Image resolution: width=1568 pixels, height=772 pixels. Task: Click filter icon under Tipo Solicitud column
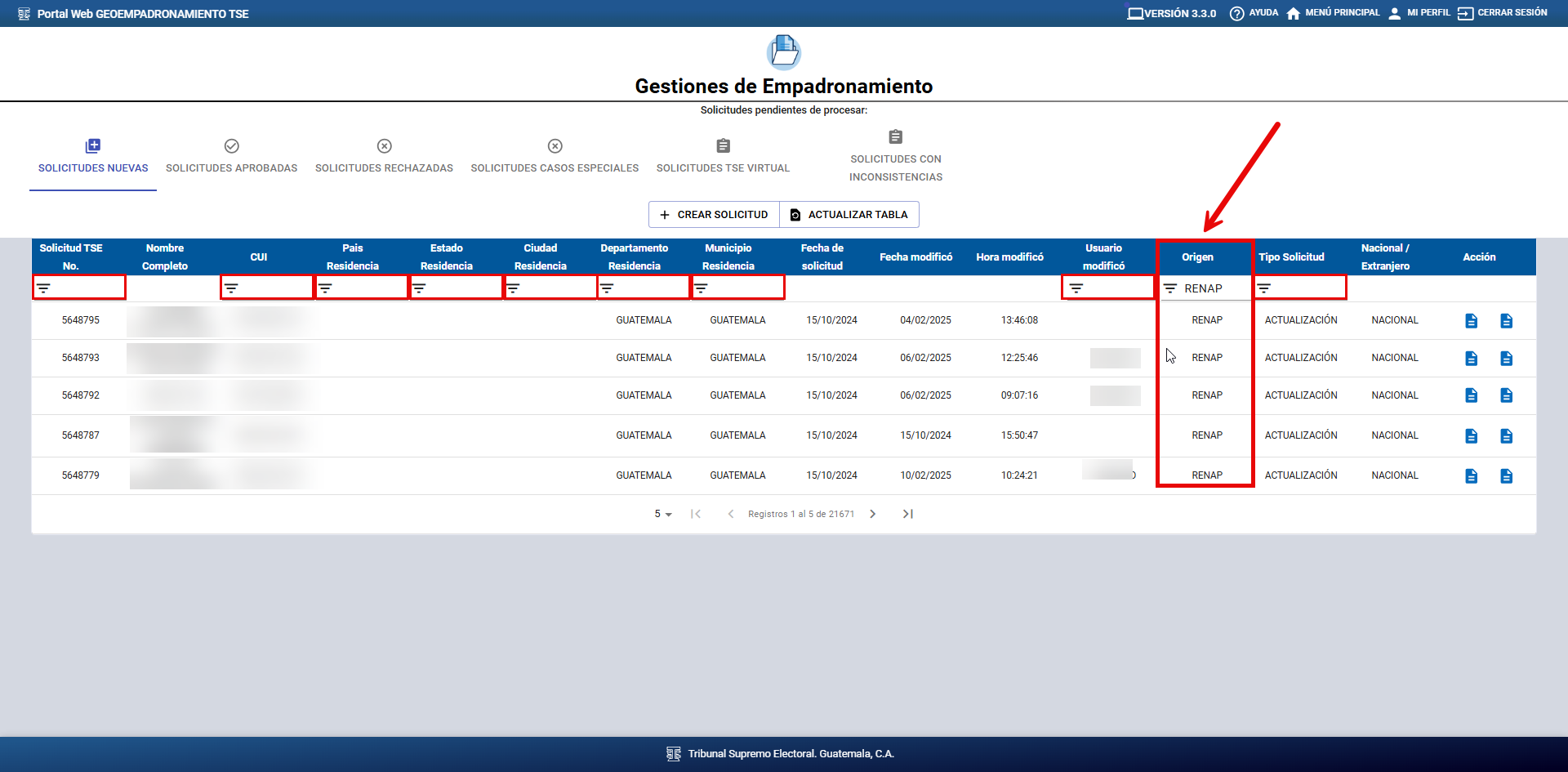point(1264,288)
